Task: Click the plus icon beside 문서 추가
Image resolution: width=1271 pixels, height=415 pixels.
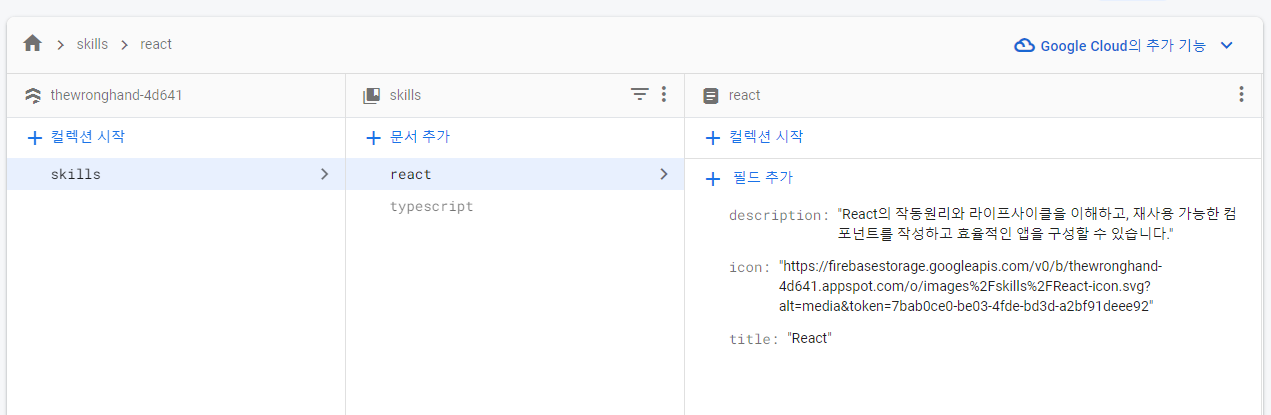Action: [x=373, y=137]
